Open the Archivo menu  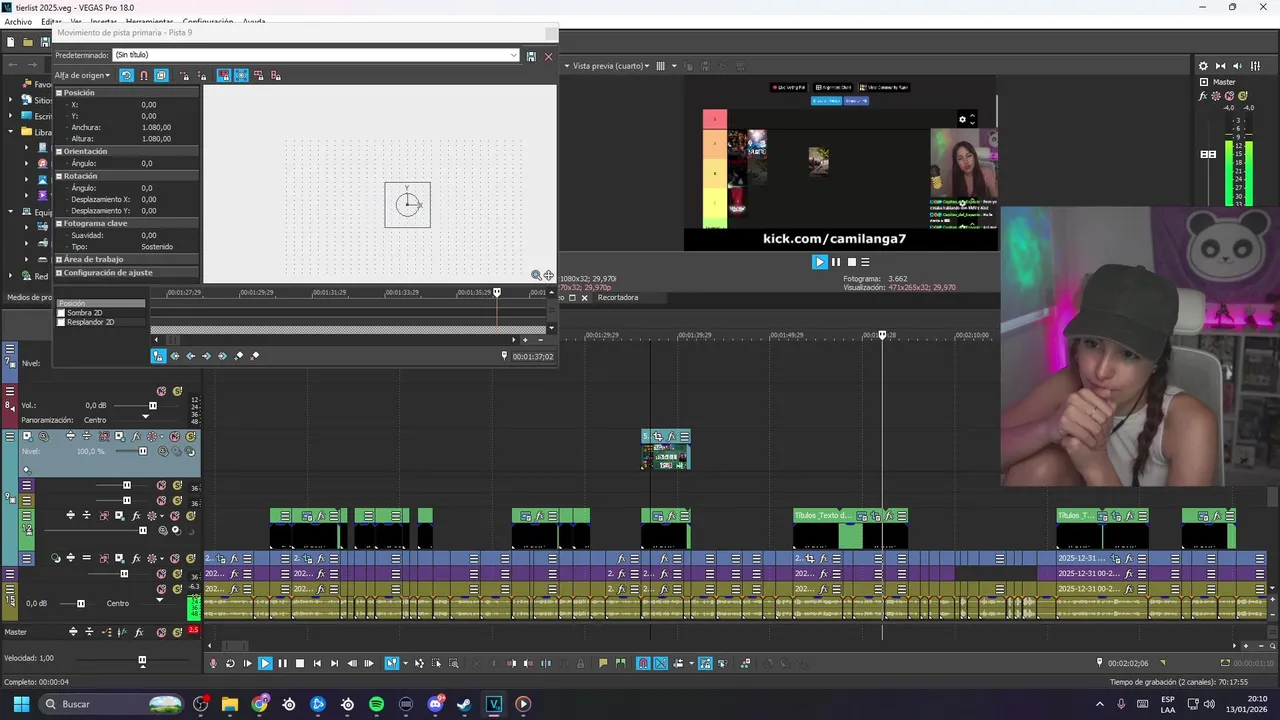pos(18,21)
